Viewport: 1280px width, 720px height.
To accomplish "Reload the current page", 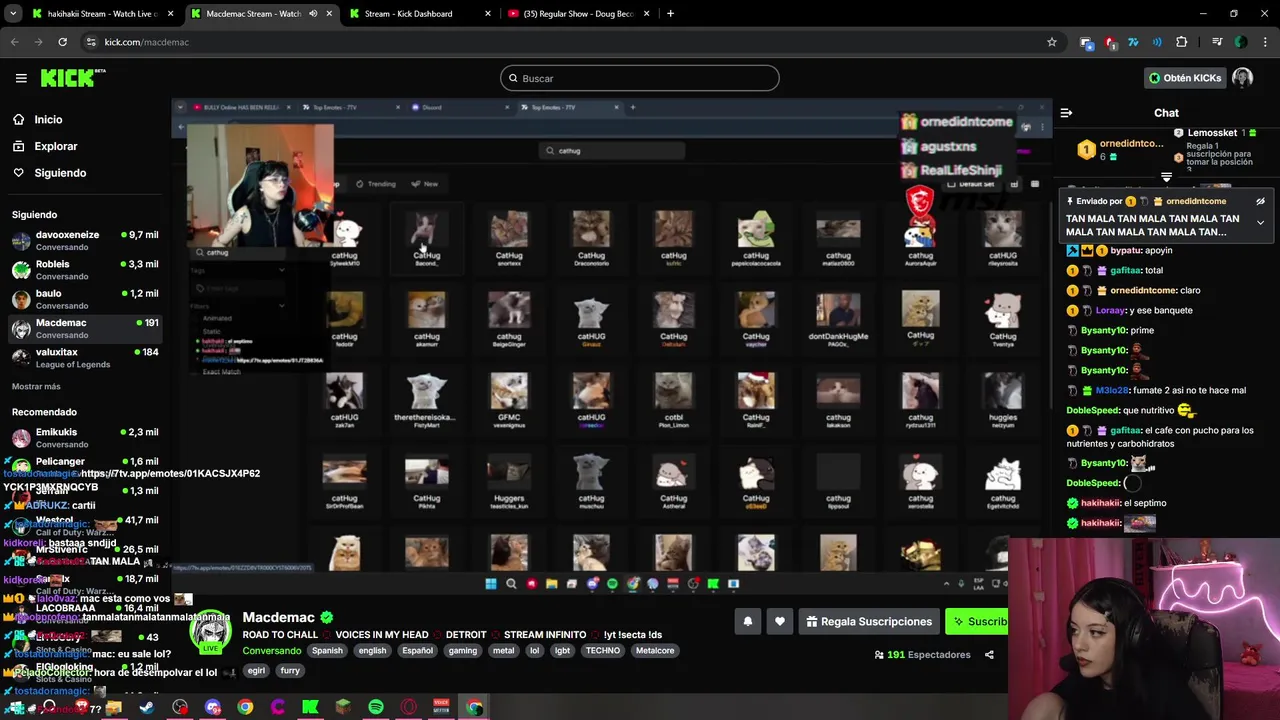I will (62, 42).
